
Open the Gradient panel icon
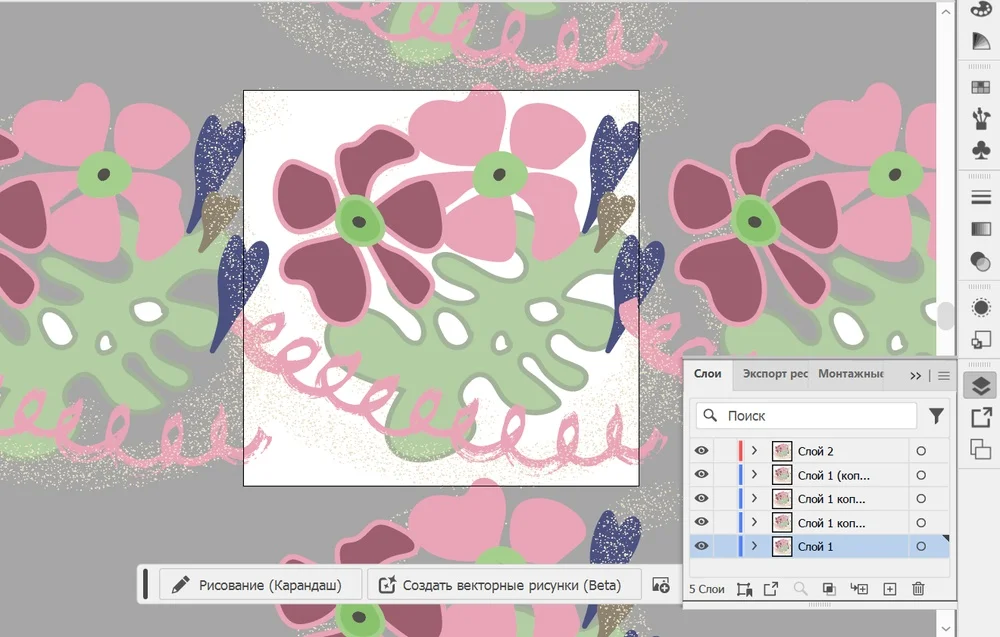pos(980,230)
